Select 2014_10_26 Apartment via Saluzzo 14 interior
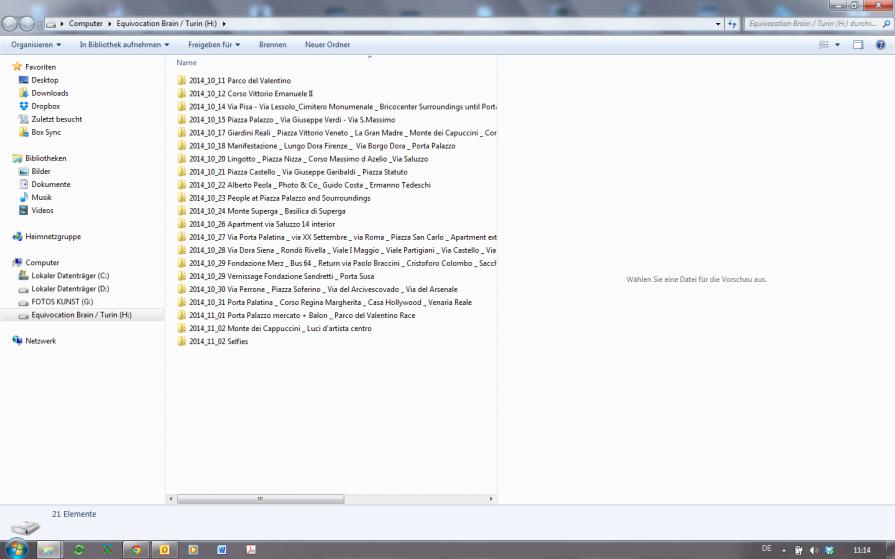The image size is (895, 559). coord(256,224)
